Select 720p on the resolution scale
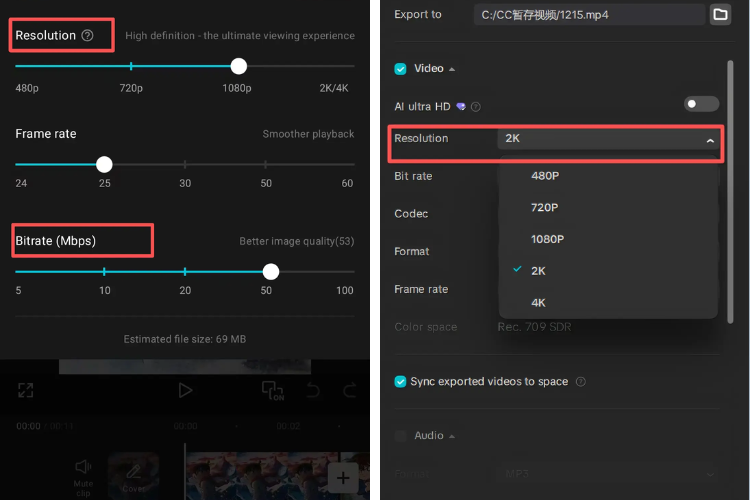The image size is (750, 500). tap(131, 88)
